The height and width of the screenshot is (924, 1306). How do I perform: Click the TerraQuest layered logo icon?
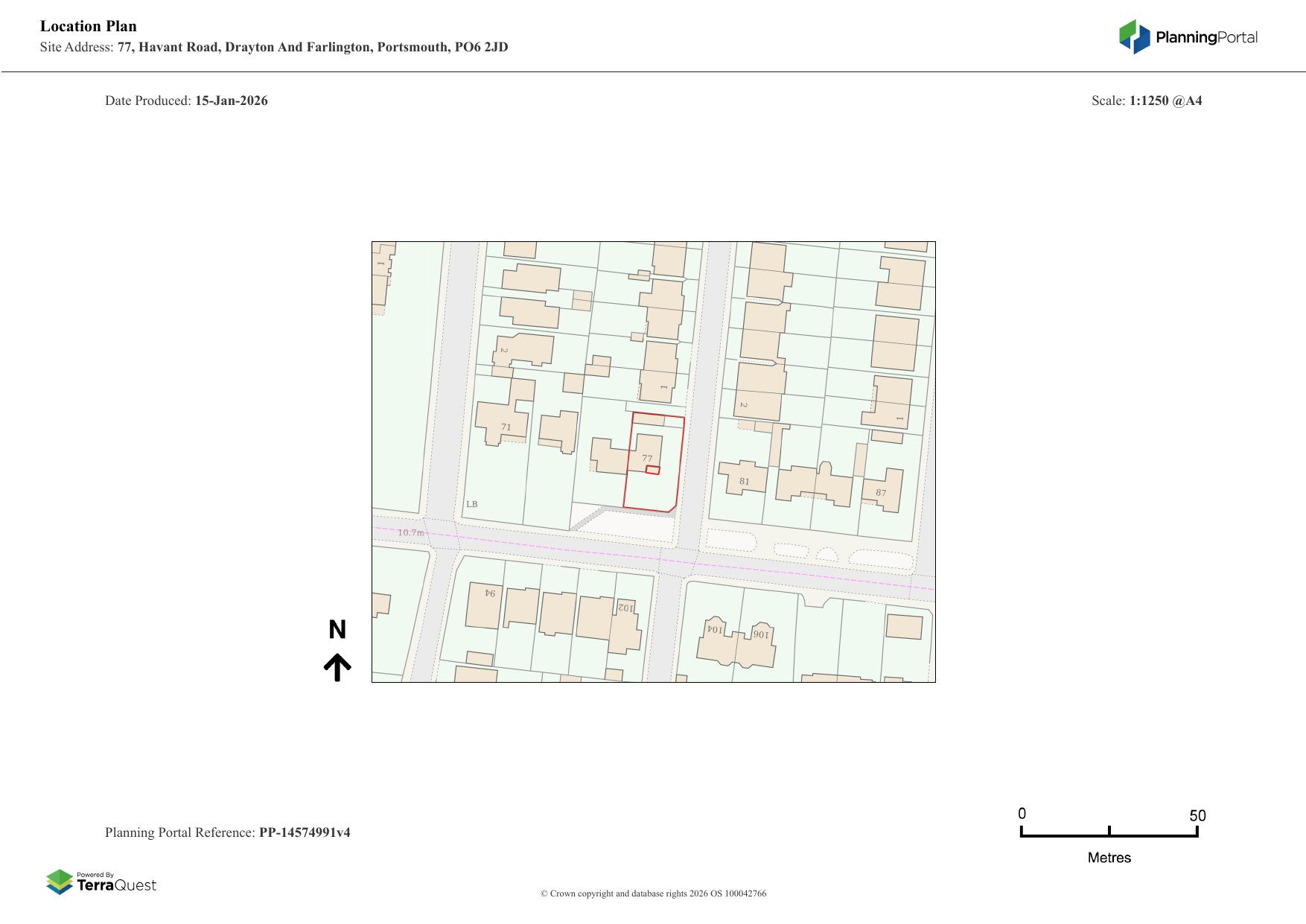[x=60, y=882]
